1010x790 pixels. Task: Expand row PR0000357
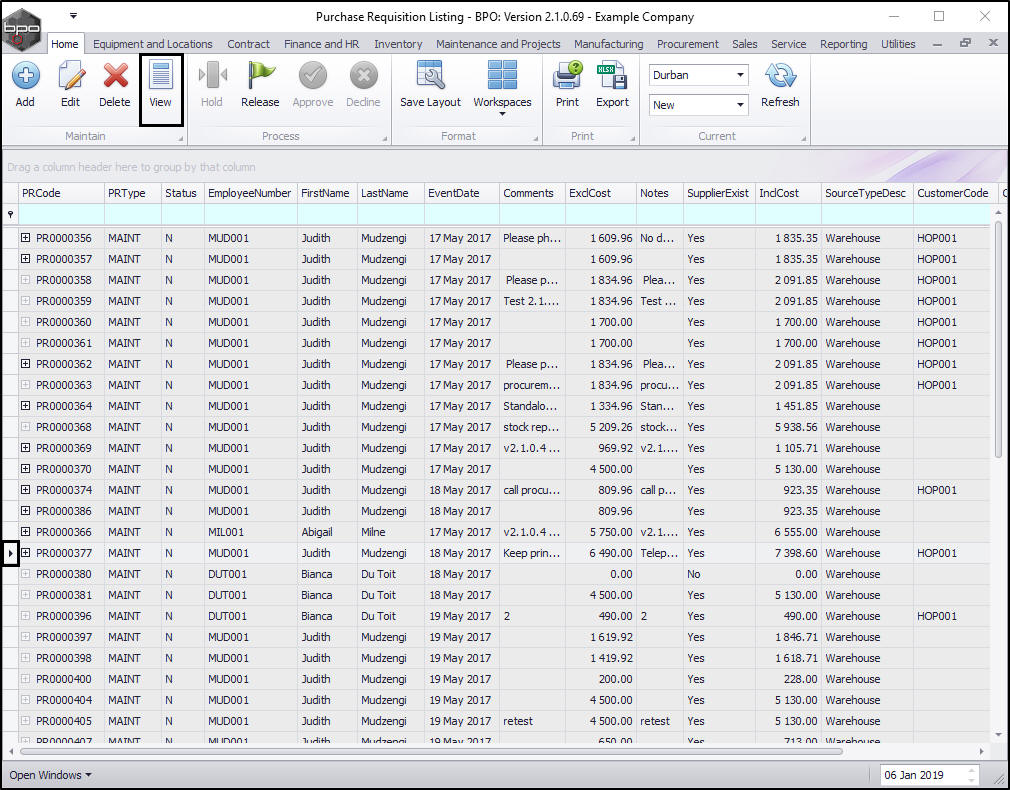[x=25, y=259]
